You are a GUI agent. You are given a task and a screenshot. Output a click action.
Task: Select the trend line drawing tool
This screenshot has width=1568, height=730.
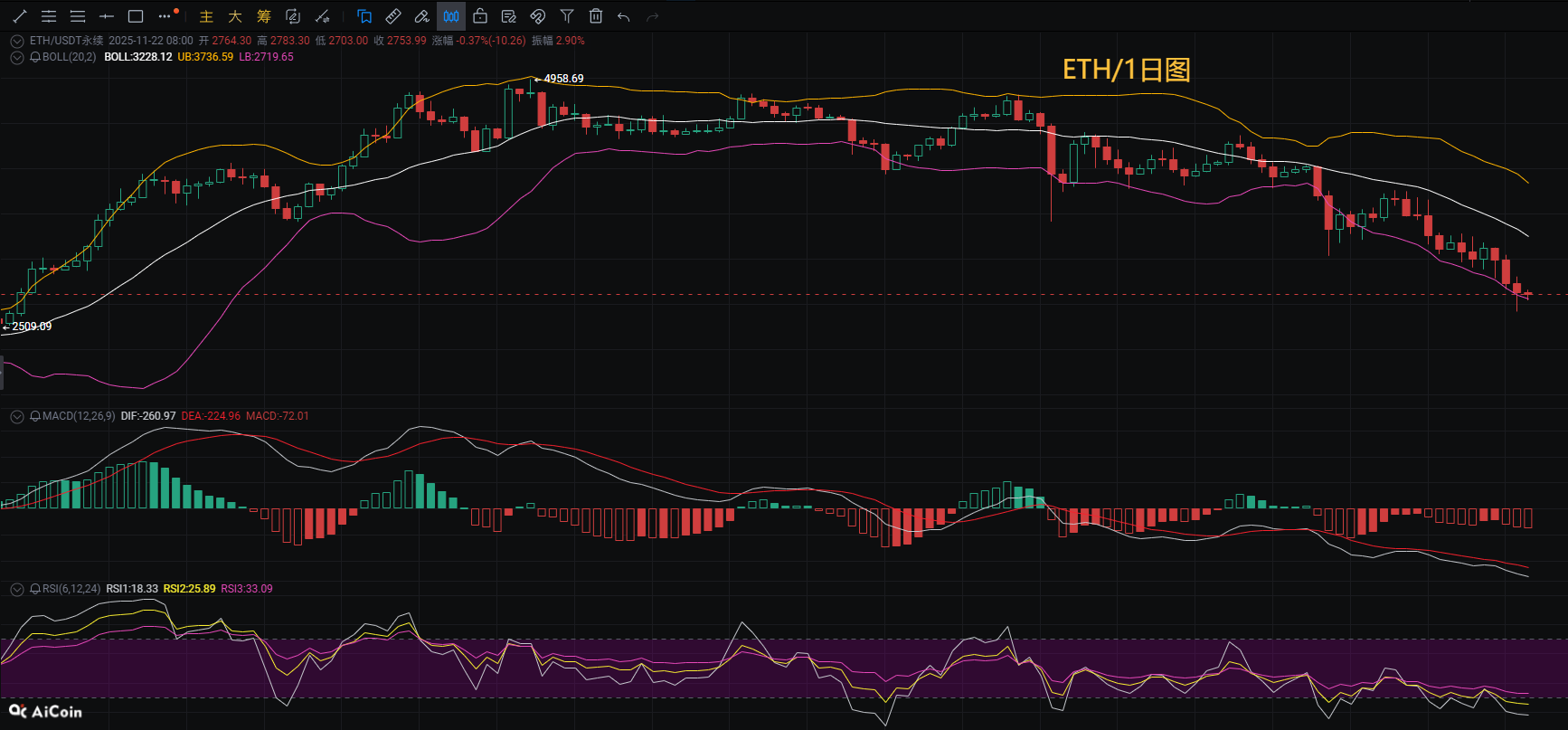click(20, 16)
